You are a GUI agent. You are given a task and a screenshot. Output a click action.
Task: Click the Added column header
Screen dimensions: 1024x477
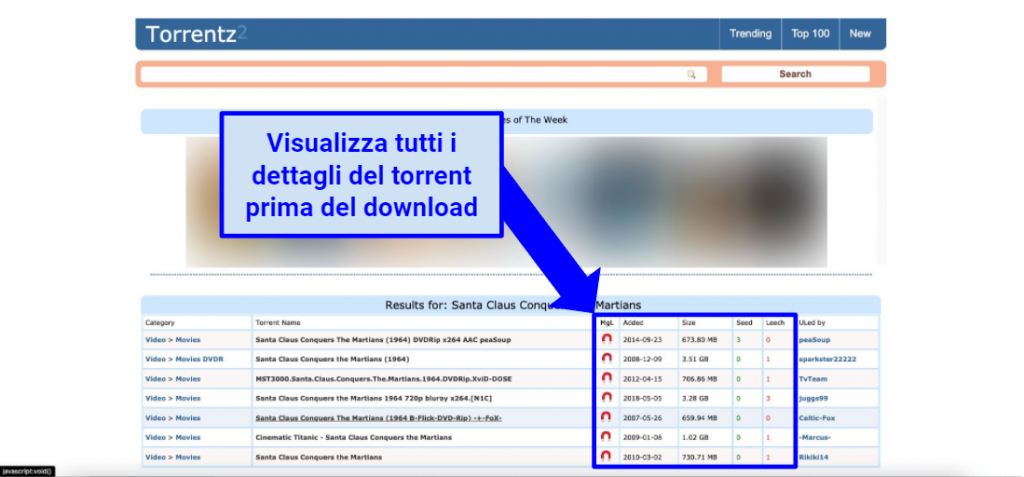tap(633, 323)
